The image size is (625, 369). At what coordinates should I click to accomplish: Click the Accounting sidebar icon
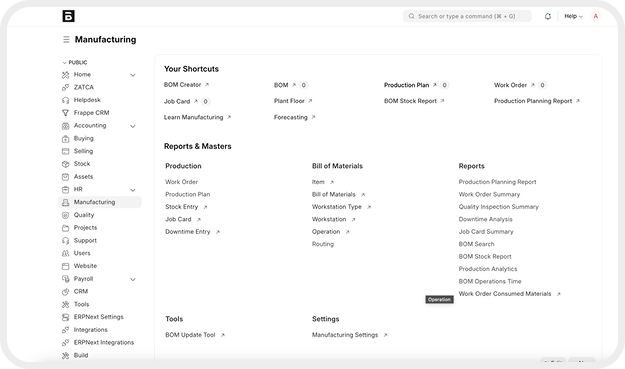(x=65, y=126)
